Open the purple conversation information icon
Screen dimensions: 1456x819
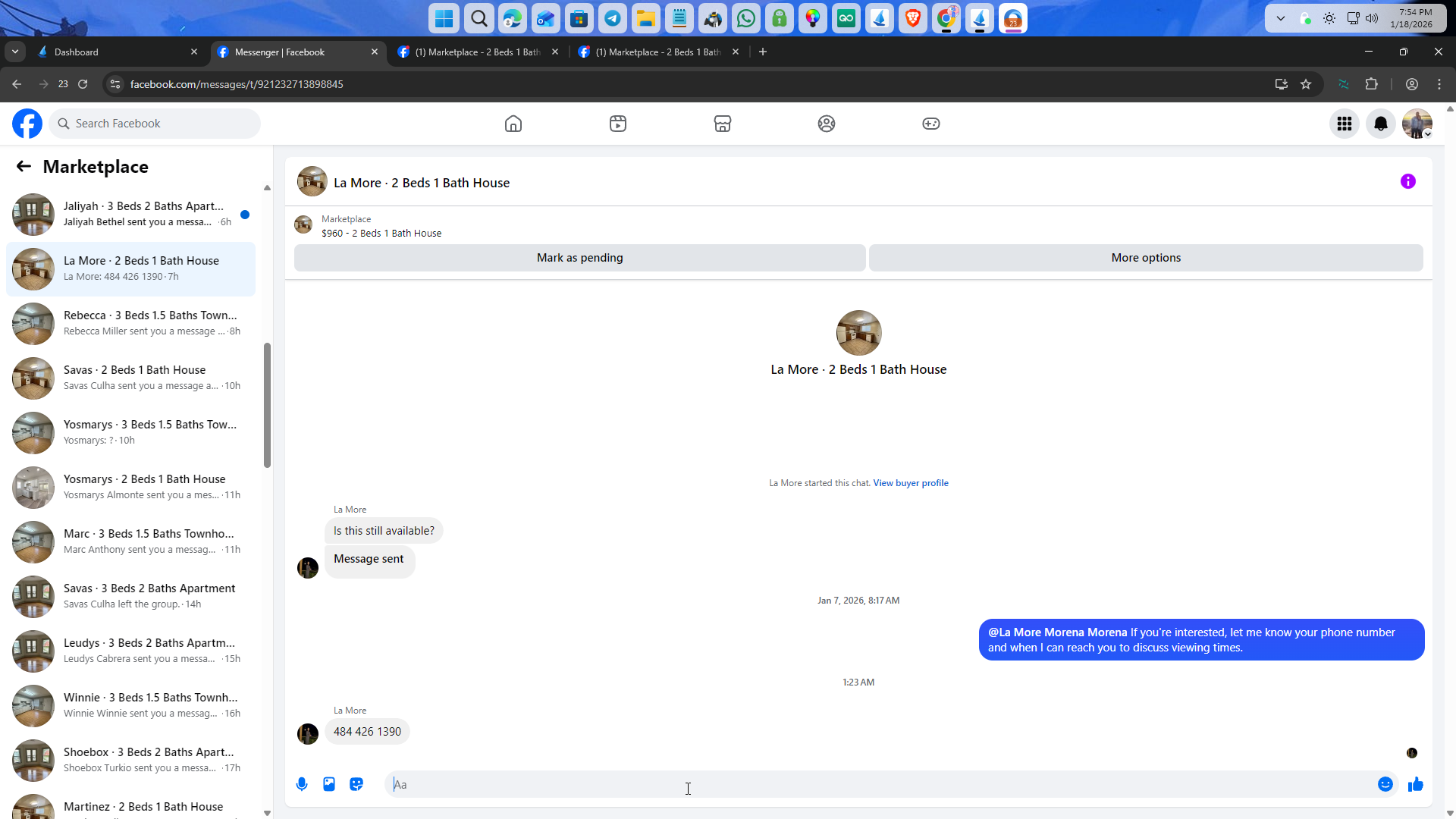(1407, 181)
